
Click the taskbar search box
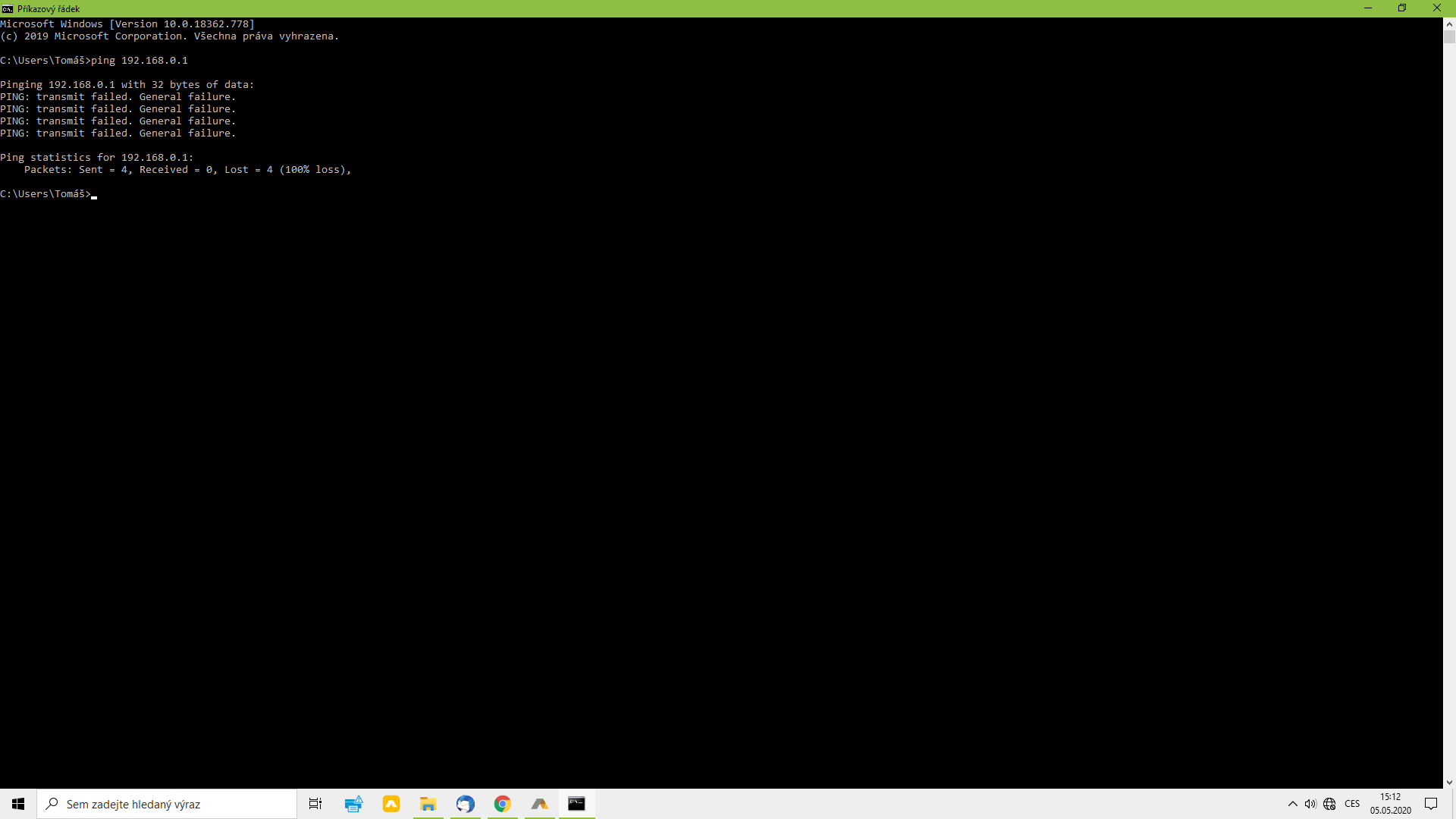point(167,804)
